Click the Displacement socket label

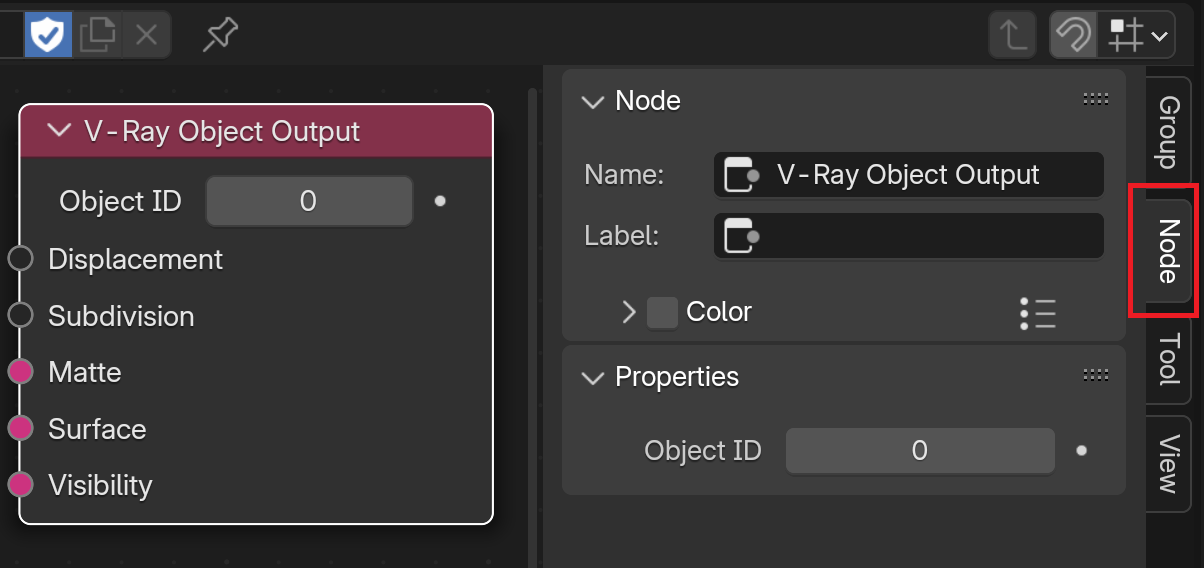point(135,259)
